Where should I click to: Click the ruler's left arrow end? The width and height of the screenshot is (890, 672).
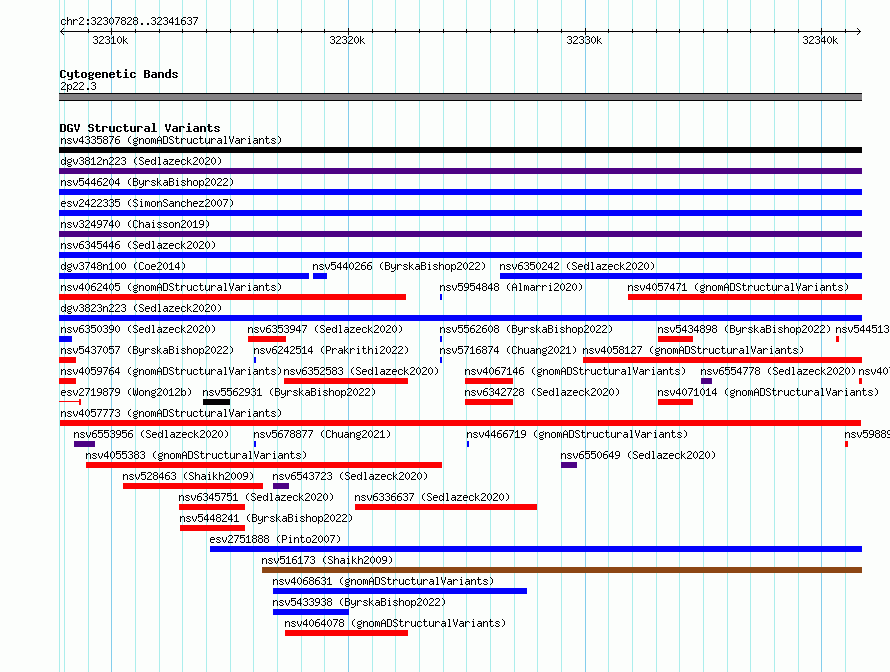(62, 31)
